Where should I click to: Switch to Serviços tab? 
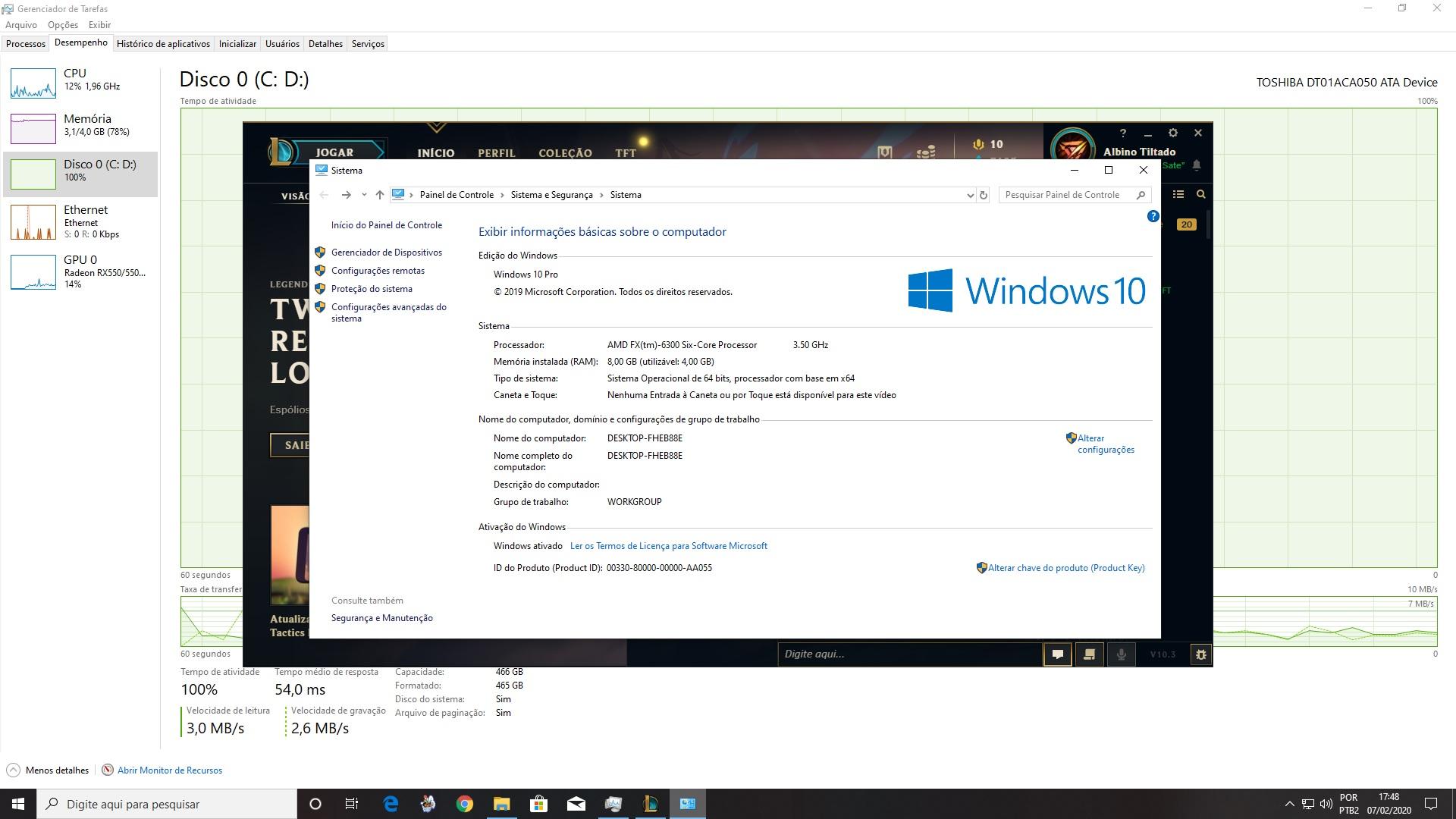[368, 44]
